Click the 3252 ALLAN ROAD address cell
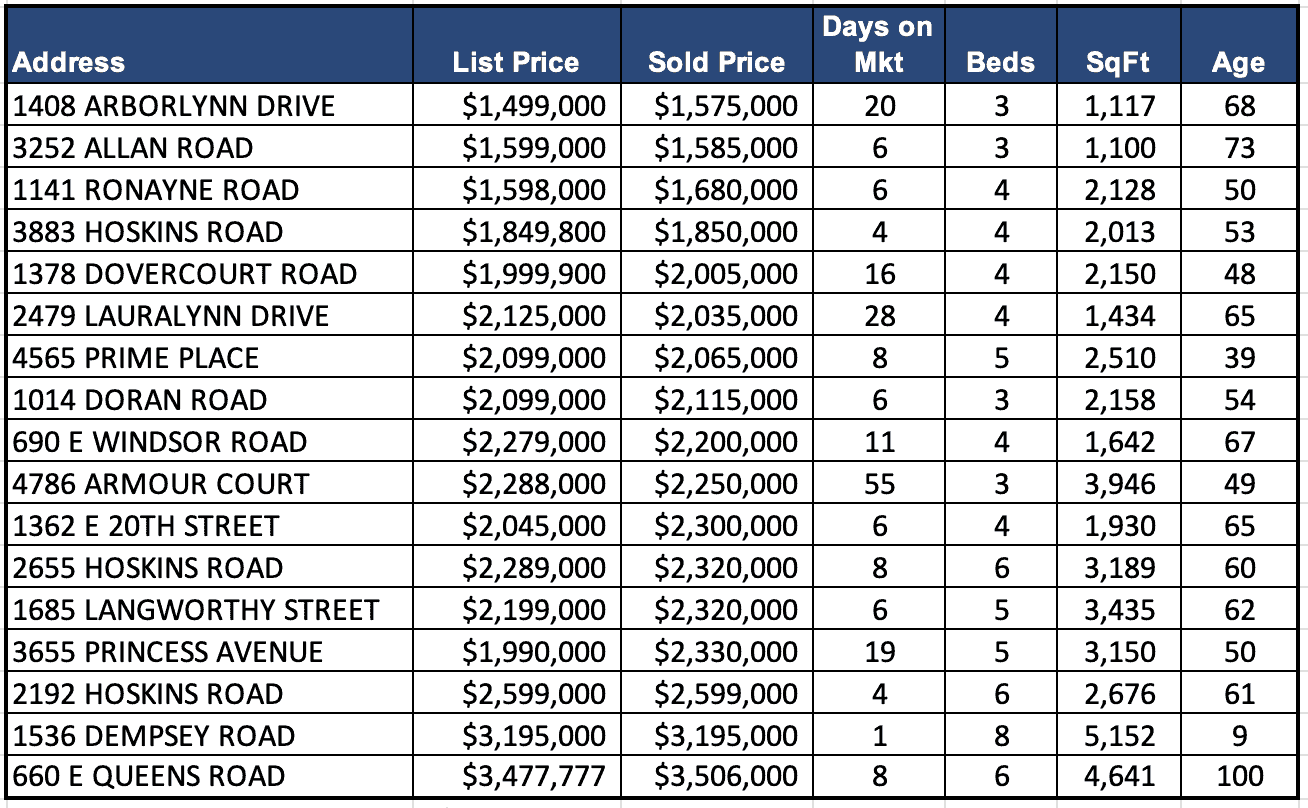Image resolution: width=1308 pixels, height=808 pixels. (x=133, y=148)
